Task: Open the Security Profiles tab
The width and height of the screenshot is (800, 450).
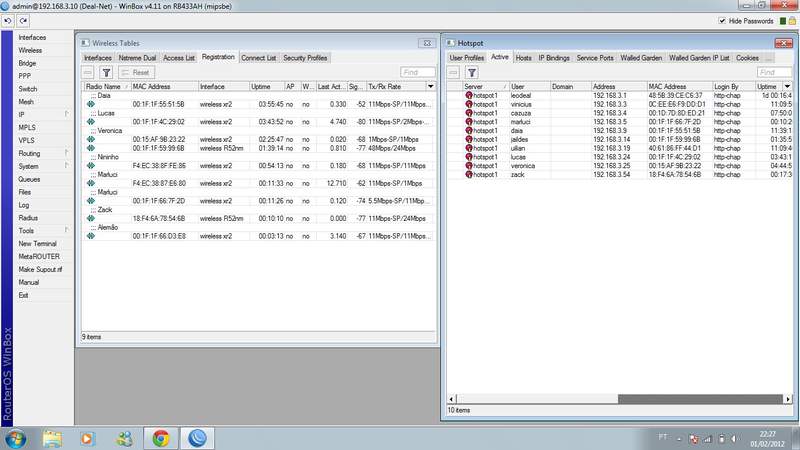Action: 305,58
